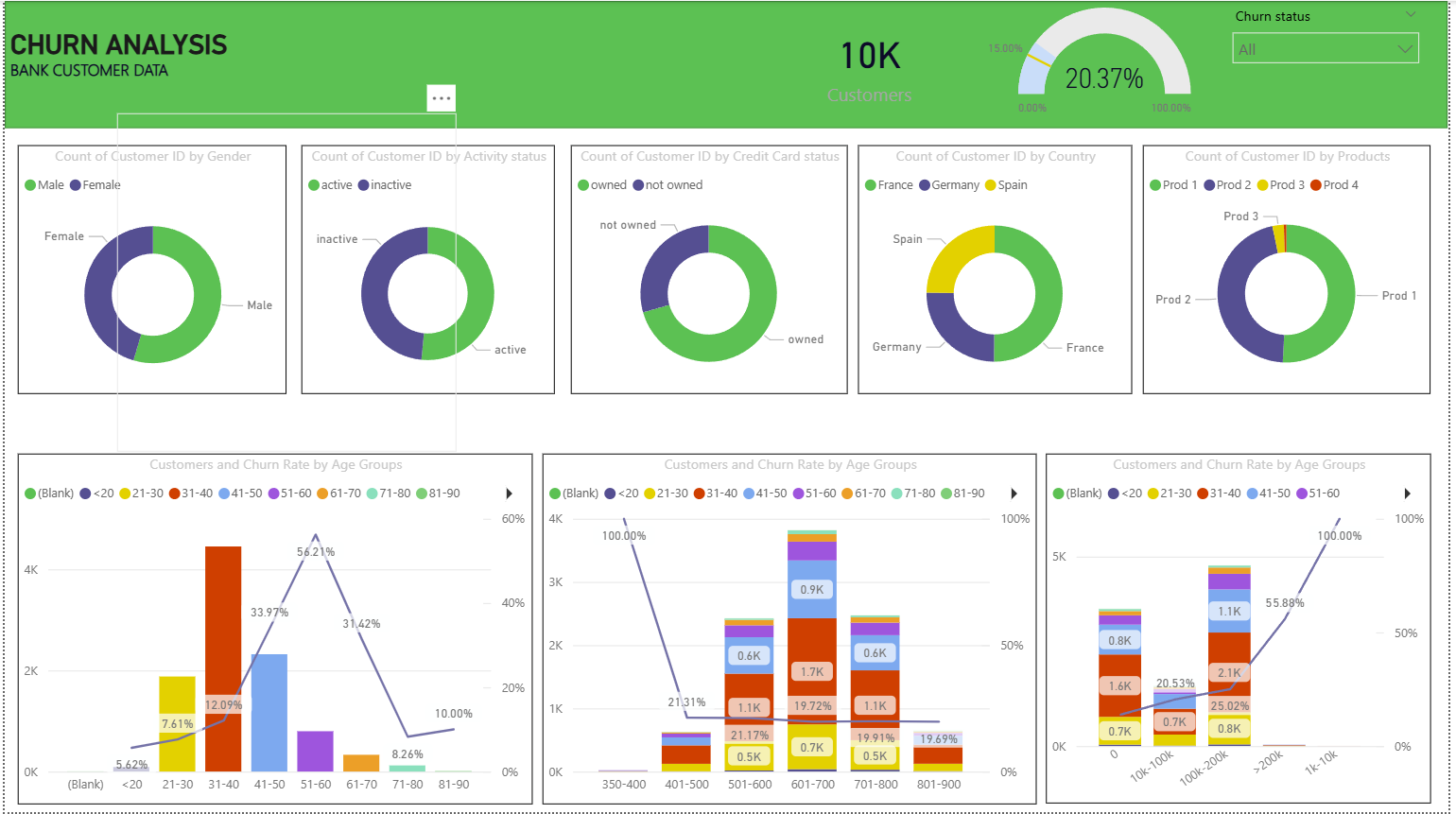Image resolution: width=1456 pixels, height=814 pixels.
Task: Click the 33.97% churn rate data label
Action: 269,613
